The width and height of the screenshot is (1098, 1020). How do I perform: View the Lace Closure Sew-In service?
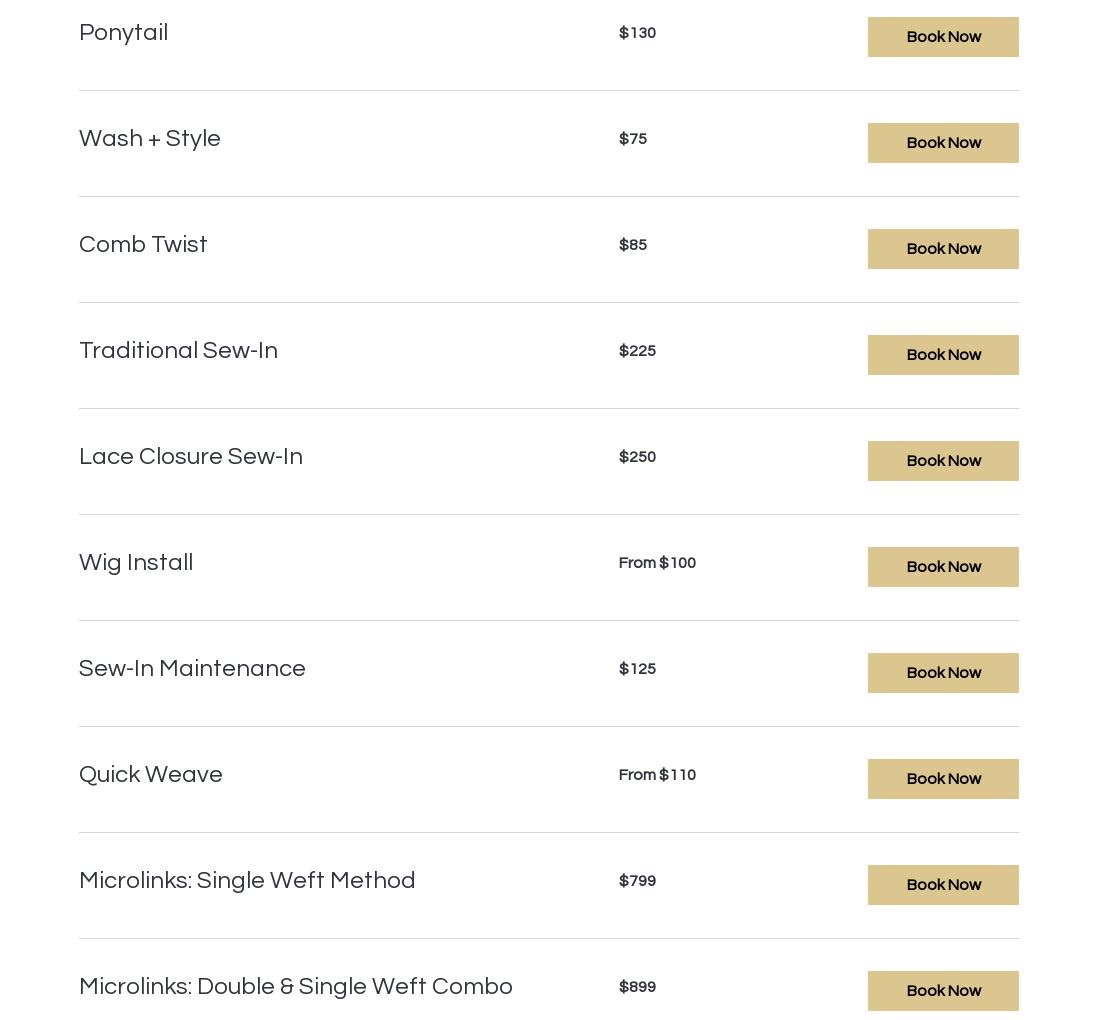click(191, 457)
